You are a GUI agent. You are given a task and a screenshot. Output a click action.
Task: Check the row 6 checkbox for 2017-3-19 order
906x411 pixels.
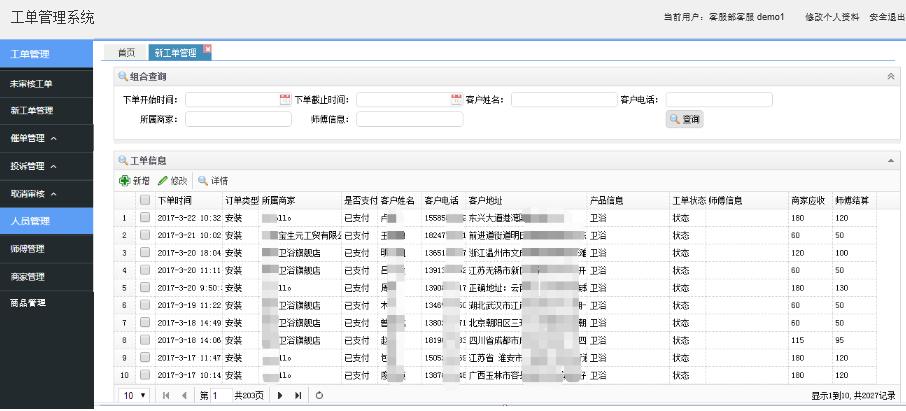tap(145, 304)
